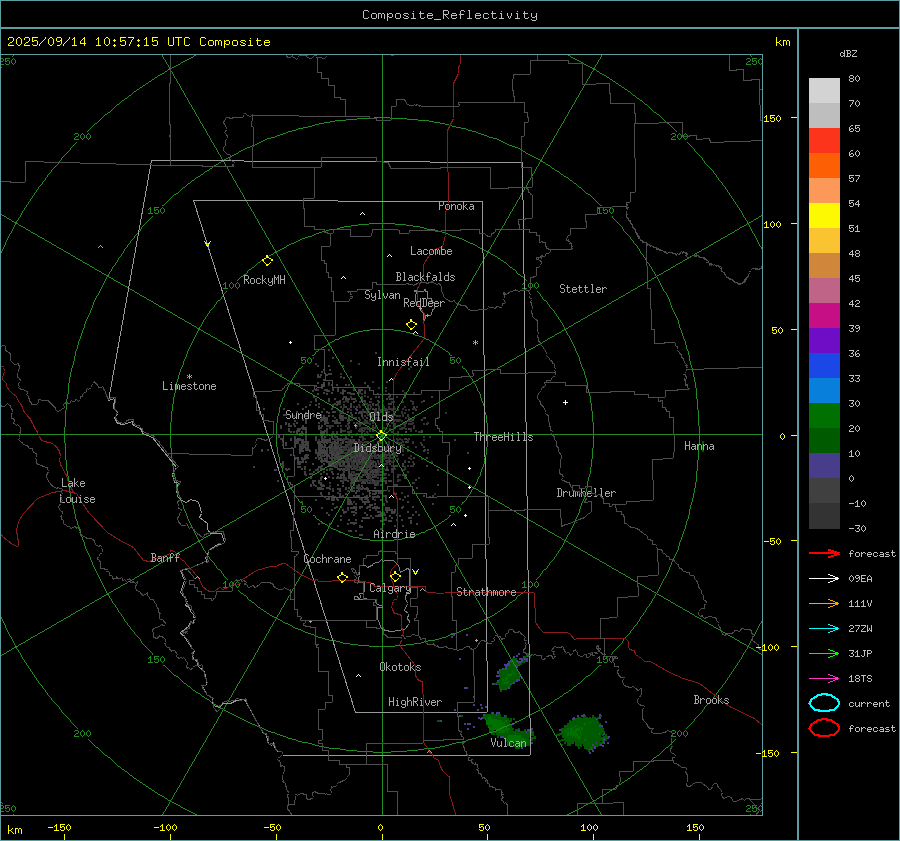Click the indigo 0-10 dBZ color swatch
The width and height of the screenshot is (900, 841).
[x=824, y=465]
